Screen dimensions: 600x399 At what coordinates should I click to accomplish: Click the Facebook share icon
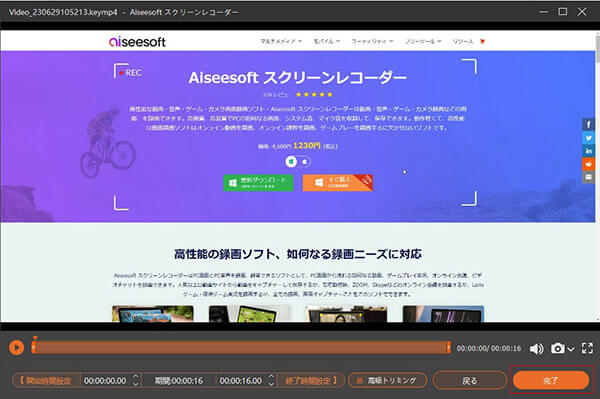pos(589,124)
